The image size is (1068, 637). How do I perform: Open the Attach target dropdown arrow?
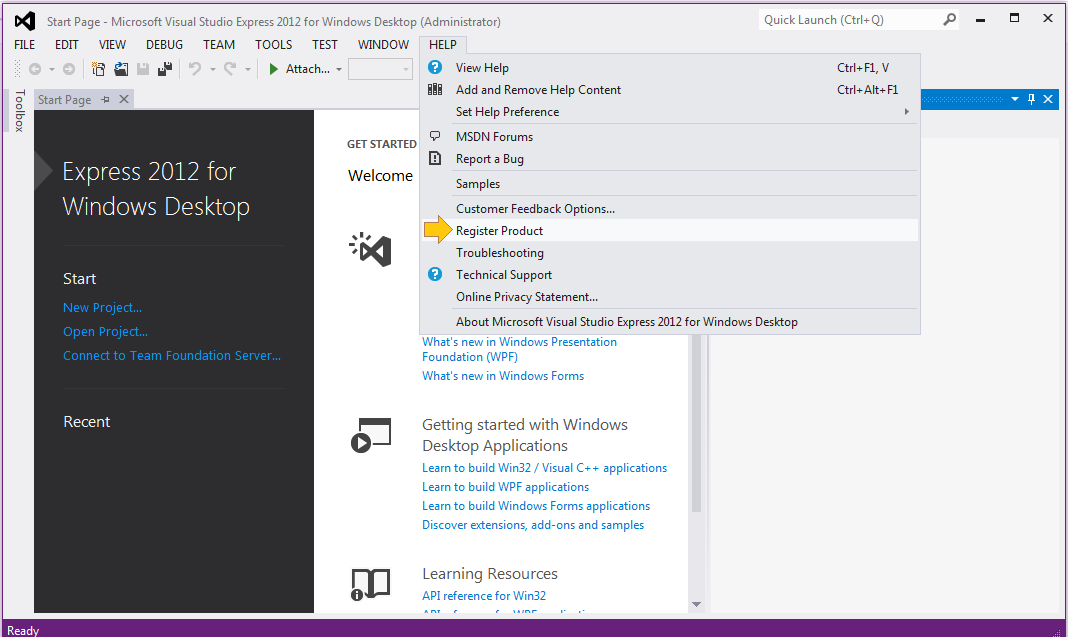pos(339,69)
